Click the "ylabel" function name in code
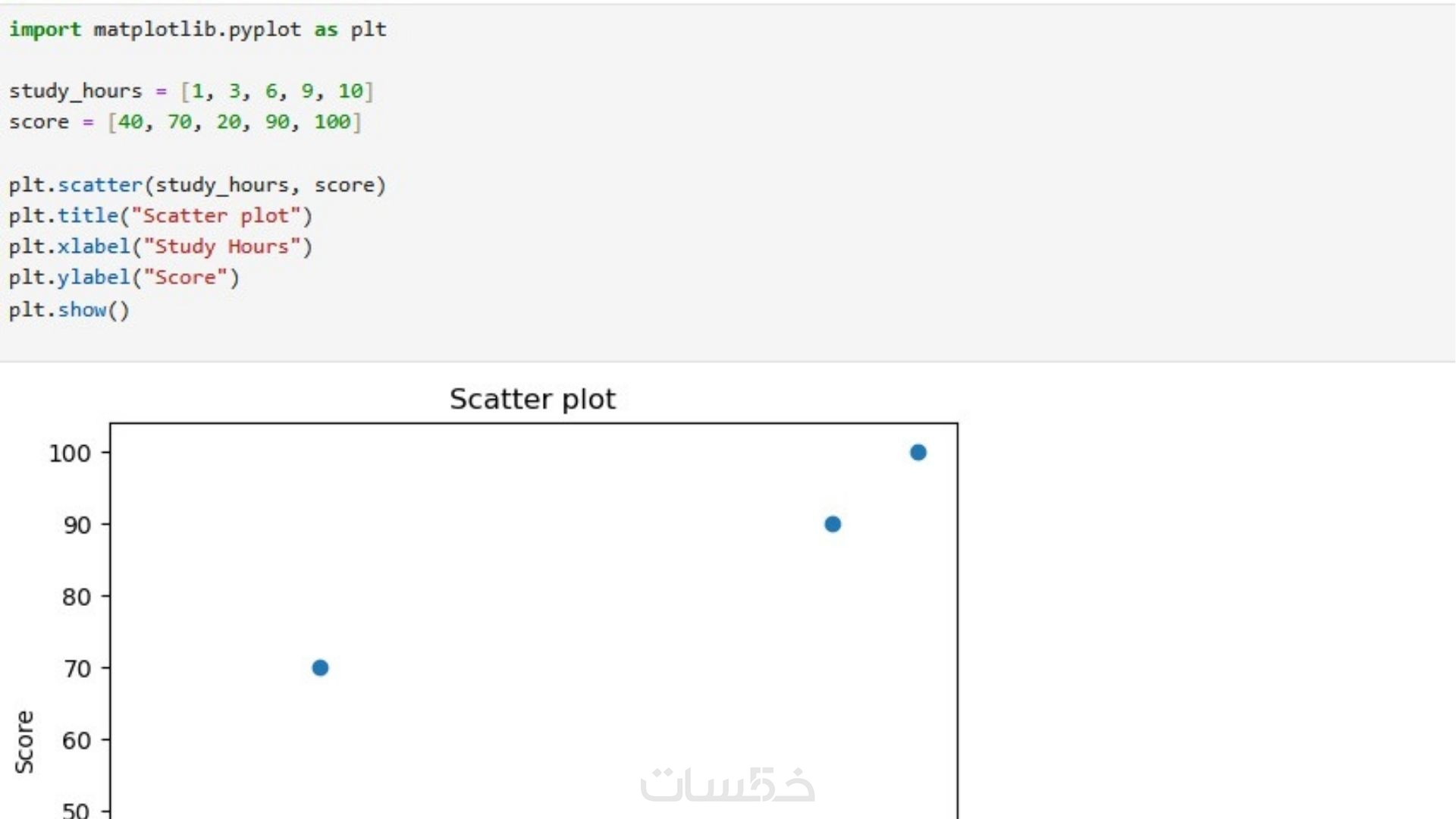 [94, 278]
